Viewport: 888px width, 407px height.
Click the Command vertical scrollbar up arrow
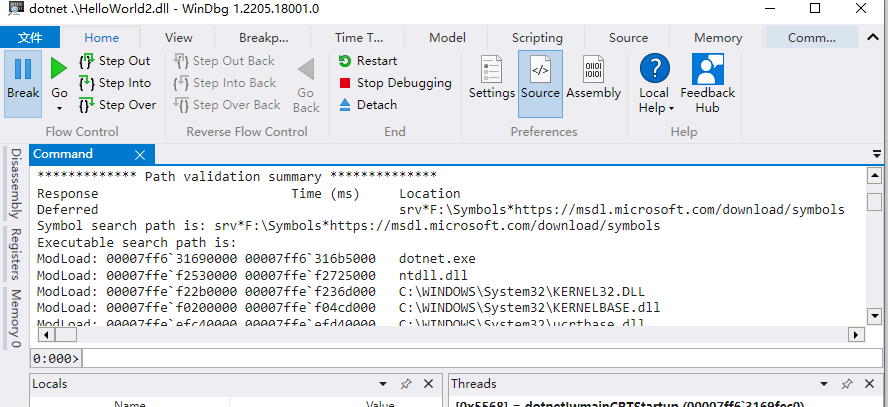coord(874,176)
